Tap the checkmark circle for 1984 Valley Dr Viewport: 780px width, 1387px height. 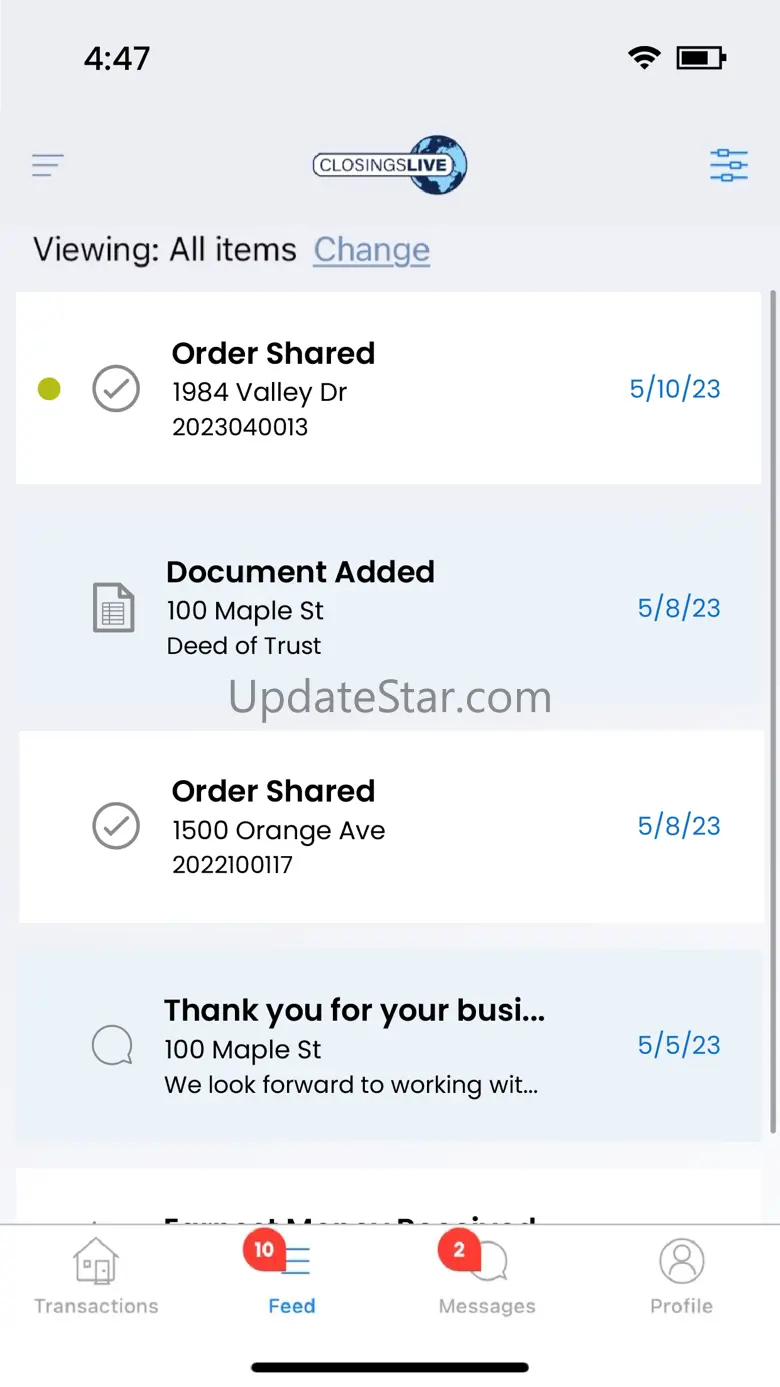[x=116, y=389]
